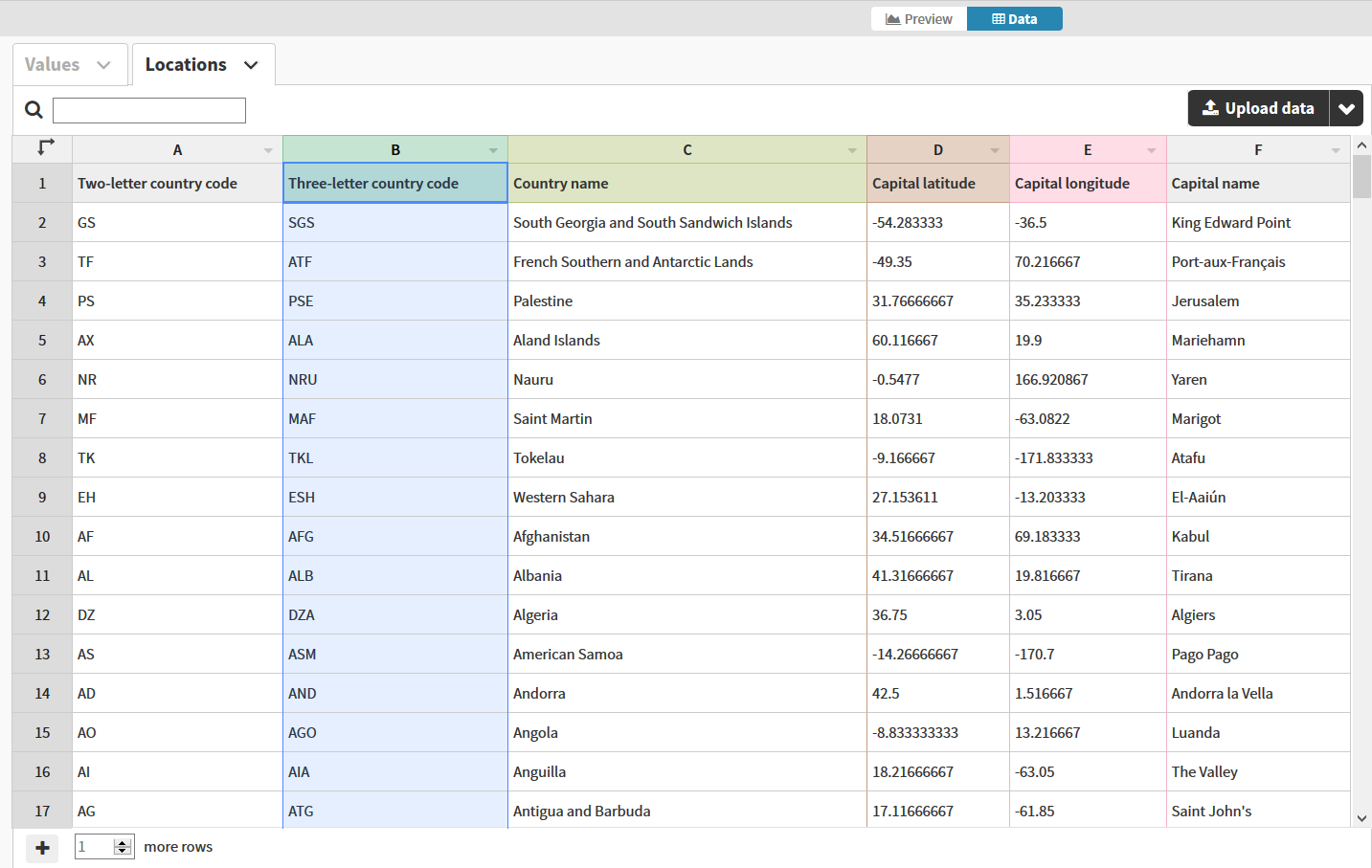The width and height of the screenshot is (1372, 868).
Task: Select column C header
Action: coord(687,150)
